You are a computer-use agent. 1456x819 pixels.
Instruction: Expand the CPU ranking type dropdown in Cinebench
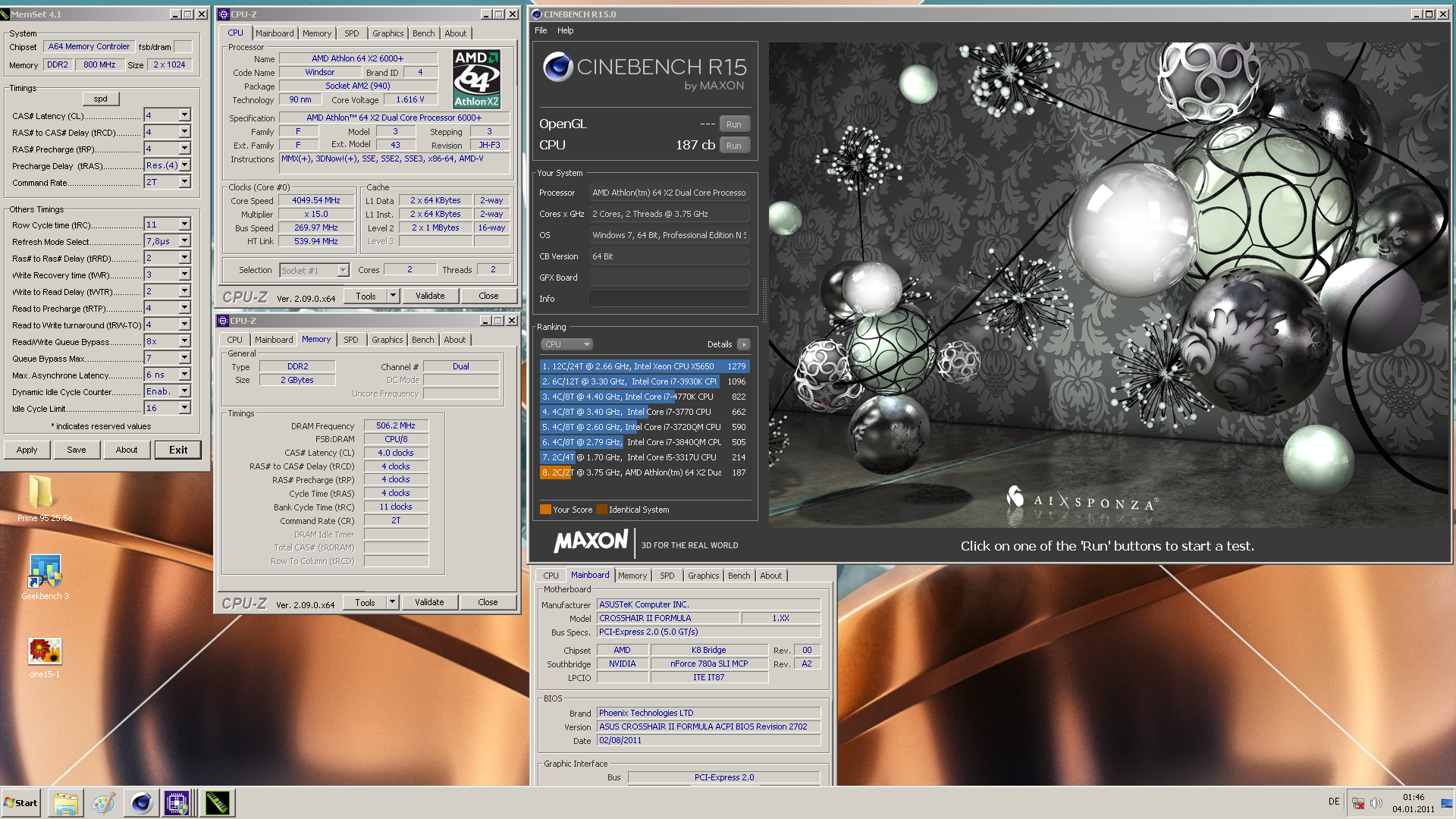coord(567,344)
